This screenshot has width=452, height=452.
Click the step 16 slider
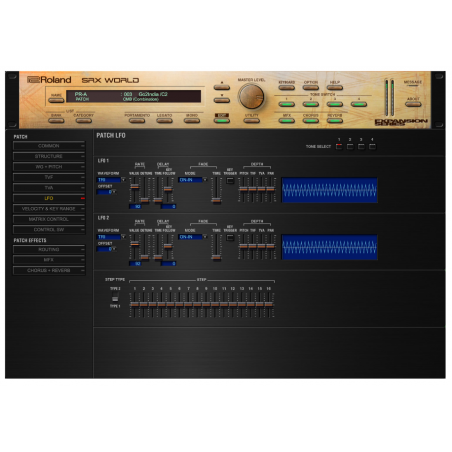(269, 305)
